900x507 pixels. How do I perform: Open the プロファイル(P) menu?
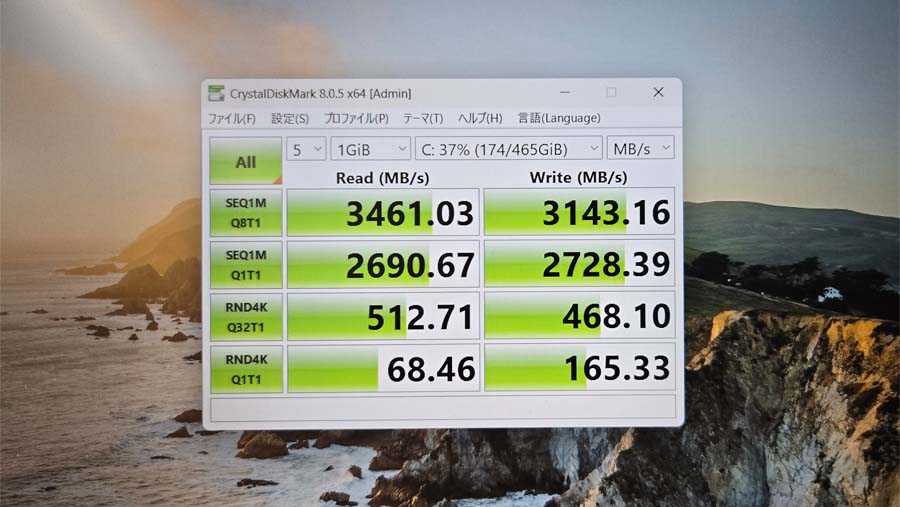[356, 118]
